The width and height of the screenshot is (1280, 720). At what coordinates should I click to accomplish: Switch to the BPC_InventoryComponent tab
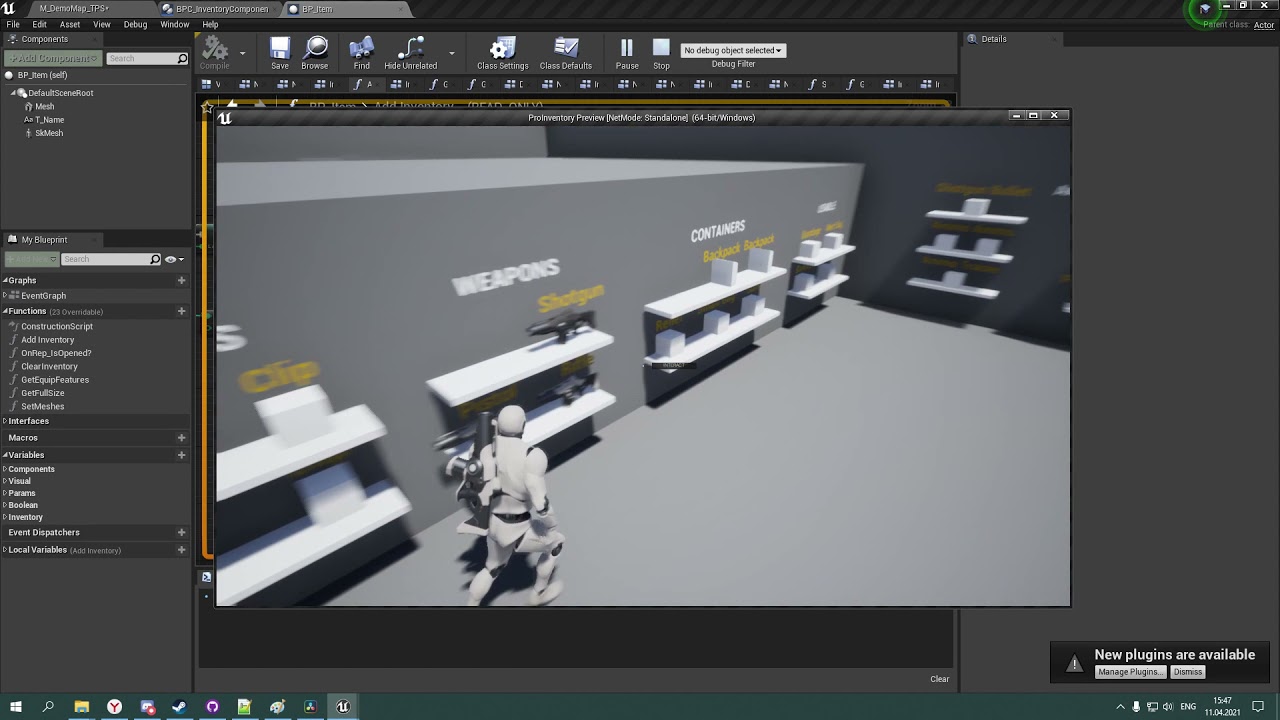click(x=221, y=9)
